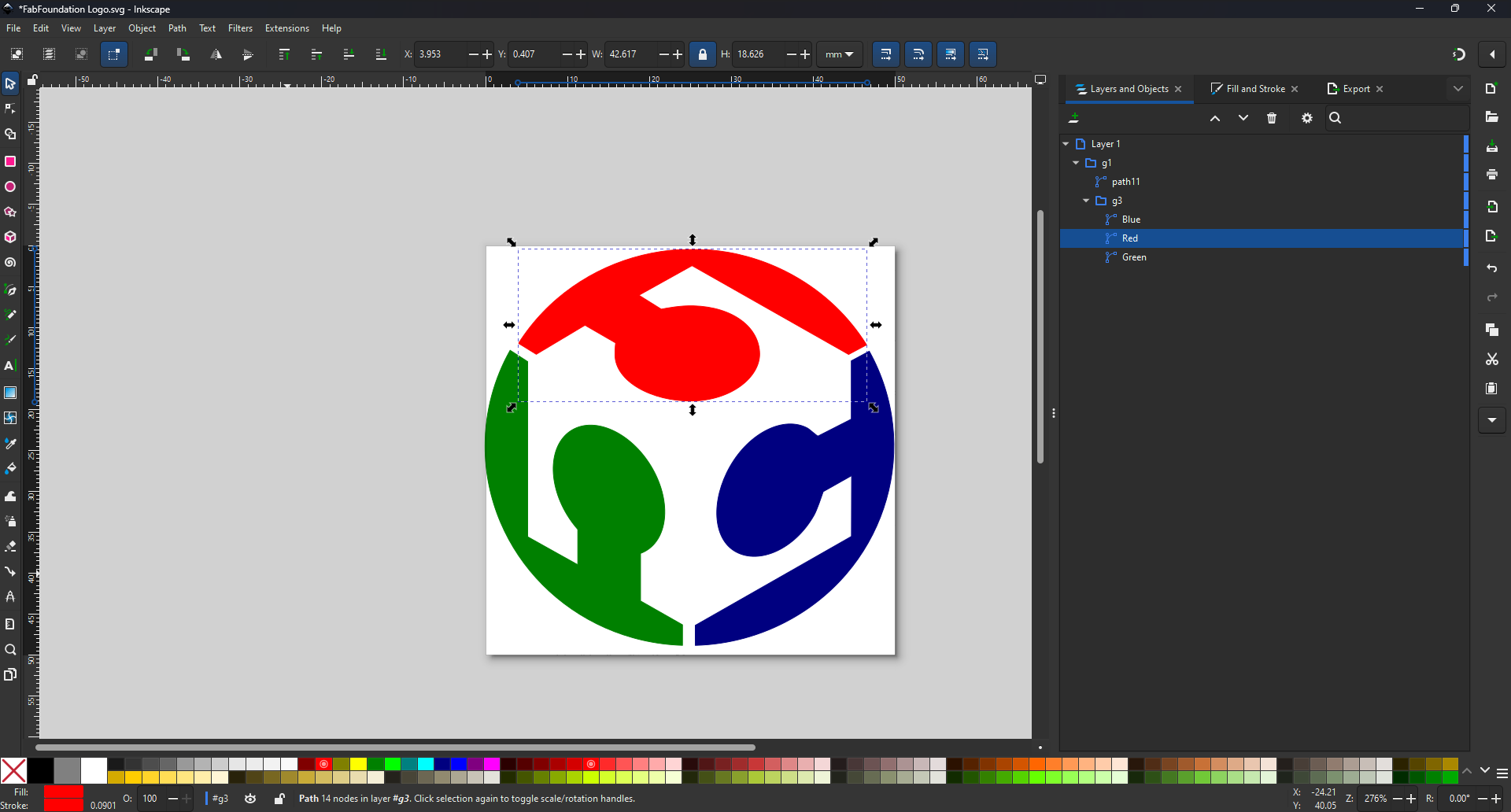Toggle scaling of rounded rectangle corners
Viewport: 1511px width, 812px height.
pos(918,54)
